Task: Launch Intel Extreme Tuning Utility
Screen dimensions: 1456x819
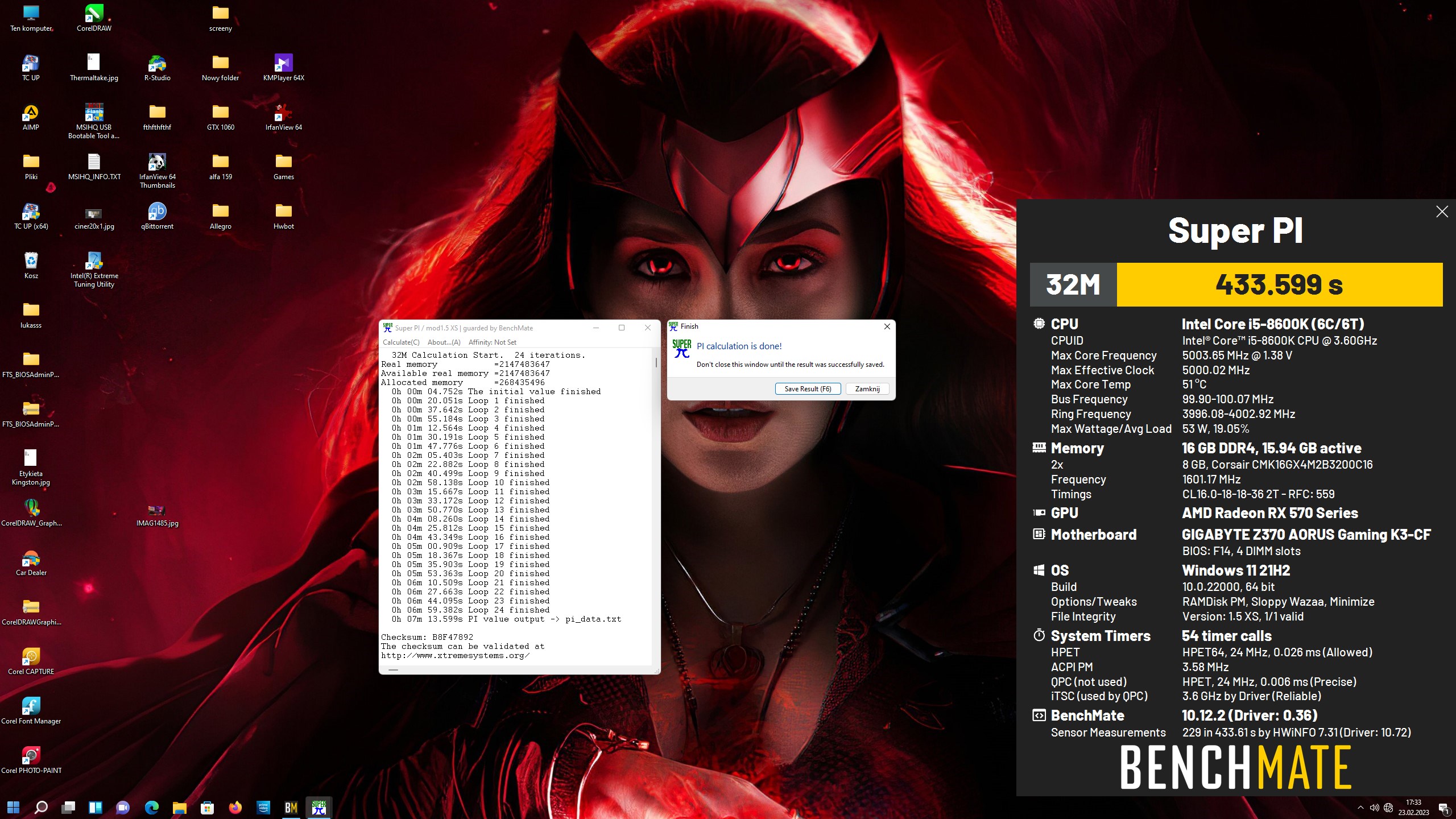Action: pos(94,269)
